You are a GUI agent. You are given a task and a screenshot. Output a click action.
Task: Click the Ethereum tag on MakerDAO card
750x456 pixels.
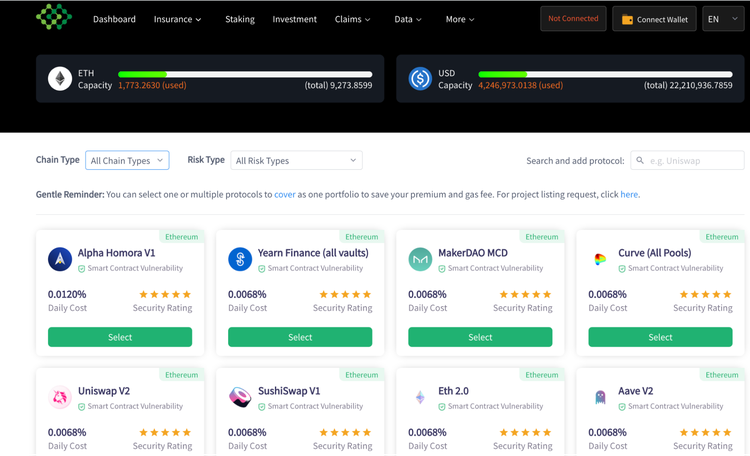click(x=541, y=236)
